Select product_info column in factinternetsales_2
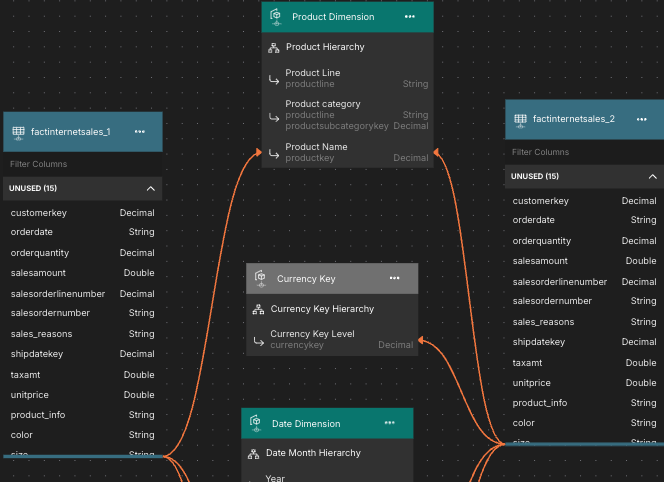The width and height of the screenshot is (664, 482). (x=584, y=403)
